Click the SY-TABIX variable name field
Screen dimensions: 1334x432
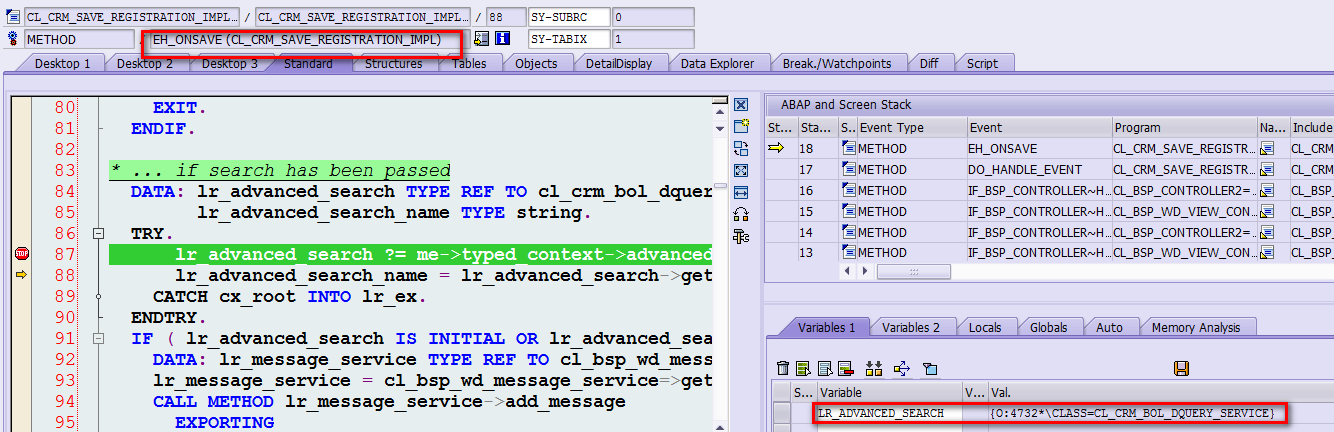point(567,39)
